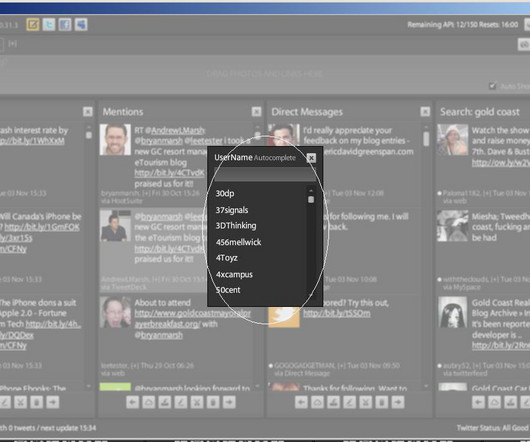Click trash icon below the leftmost column
This screenshot has width=530, height=442.
point(37,402)
